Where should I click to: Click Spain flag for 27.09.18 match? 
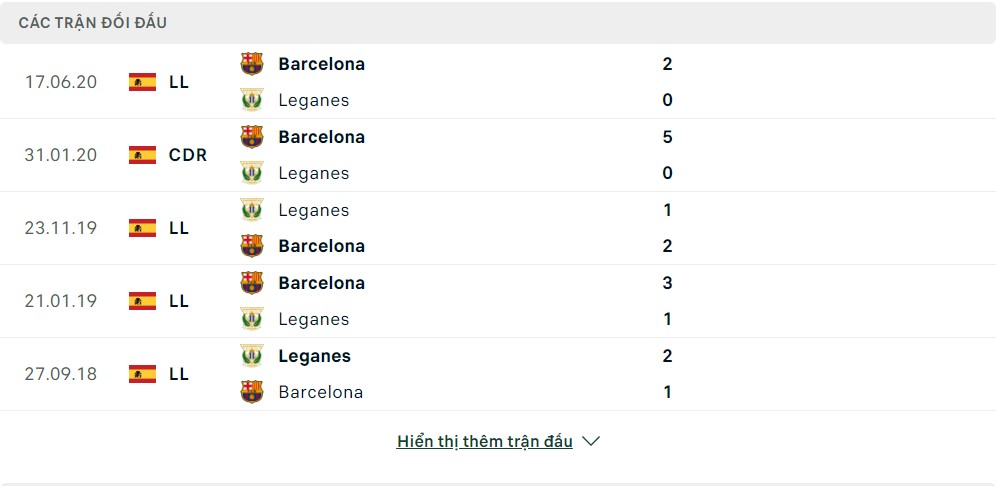point(142,374)
